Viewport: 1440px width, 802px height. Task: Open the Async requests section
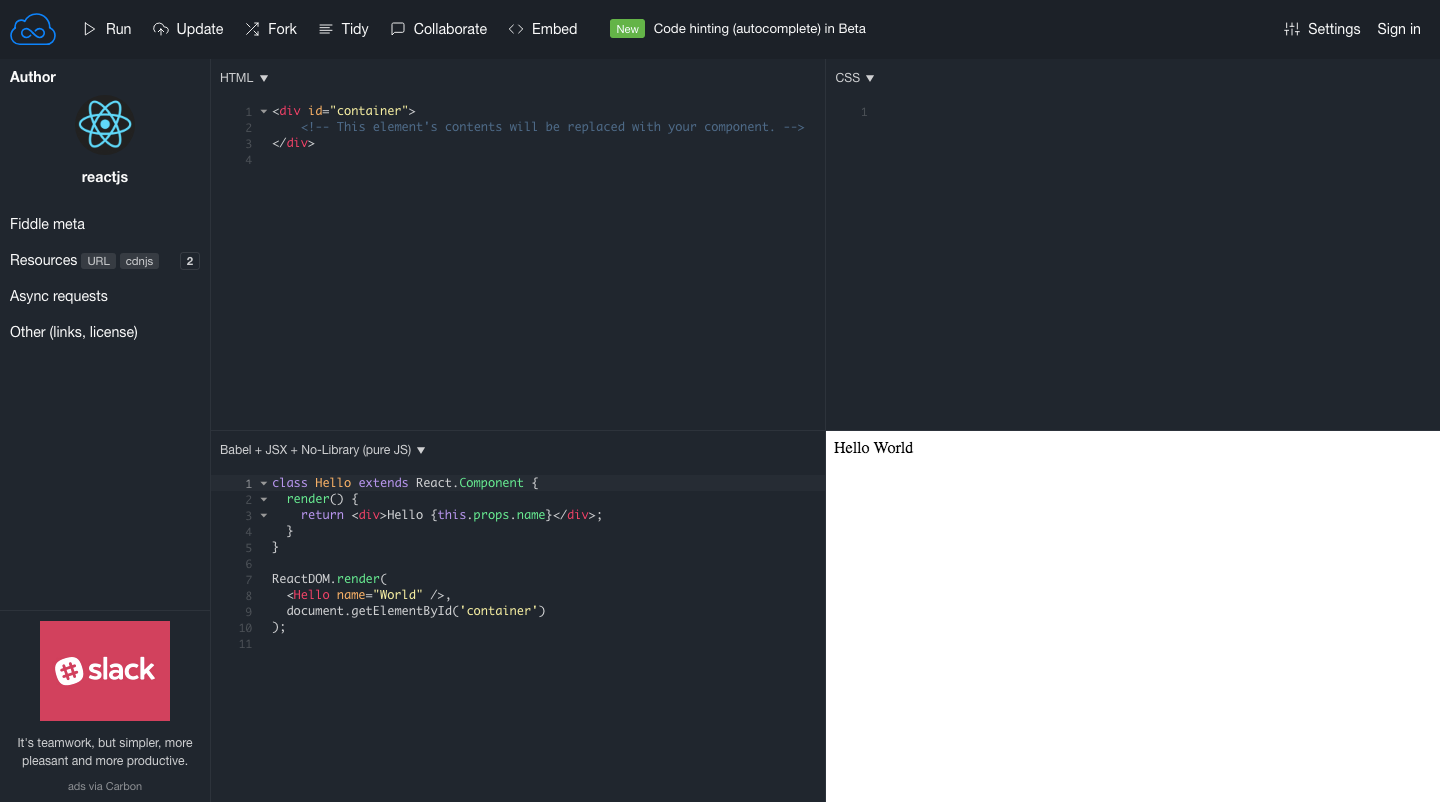[x=58, y=296]
